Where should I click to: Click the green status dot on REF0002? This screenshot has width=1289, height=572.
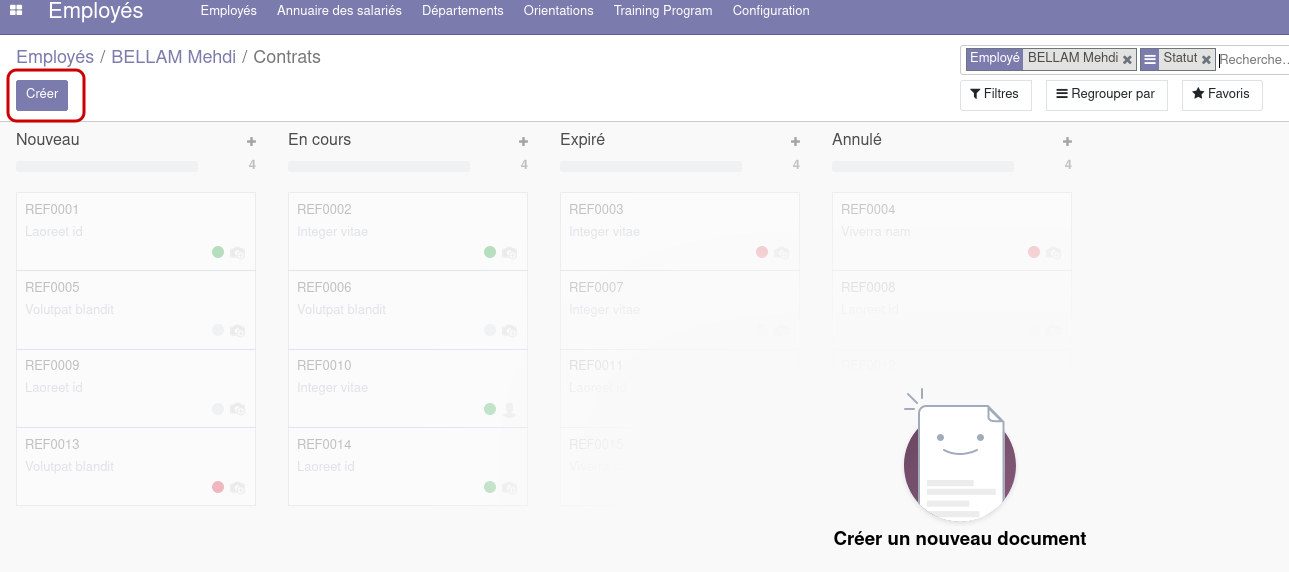[x=490, y=252]
